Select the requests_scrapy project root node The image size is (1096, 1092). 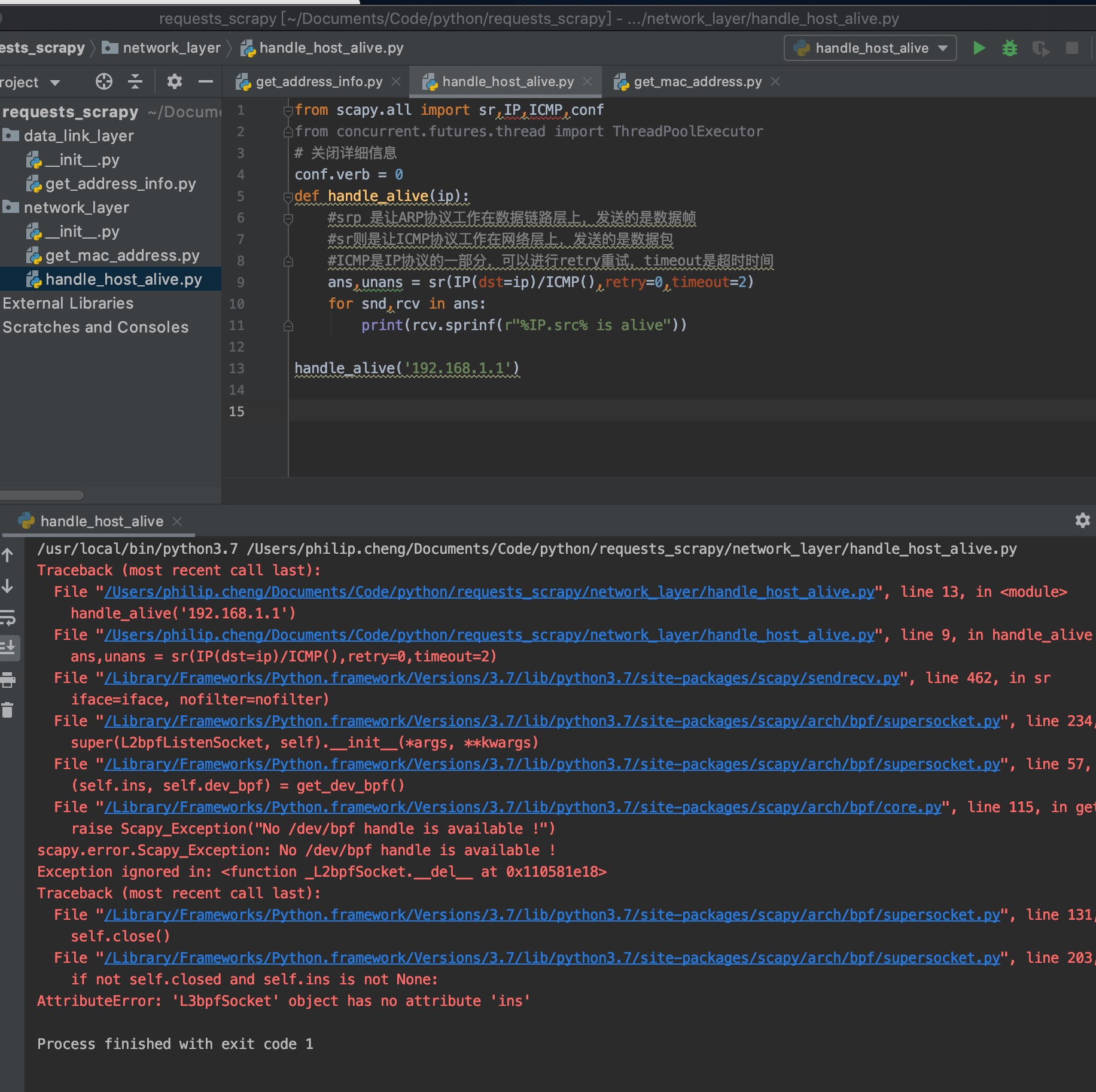point(70,112)
